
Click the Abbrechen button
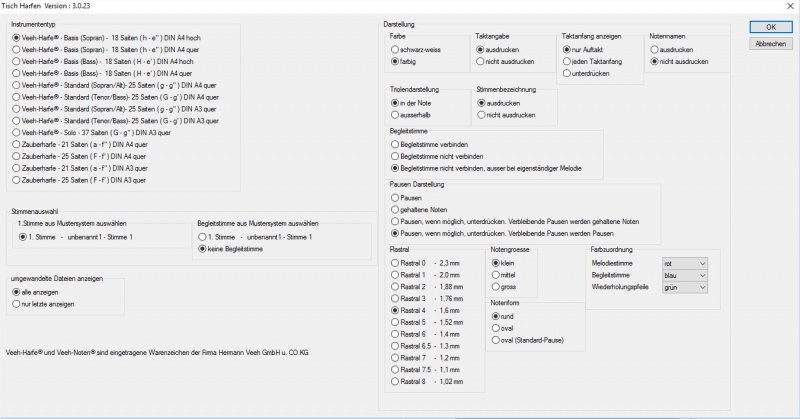(x=770, y=44)
